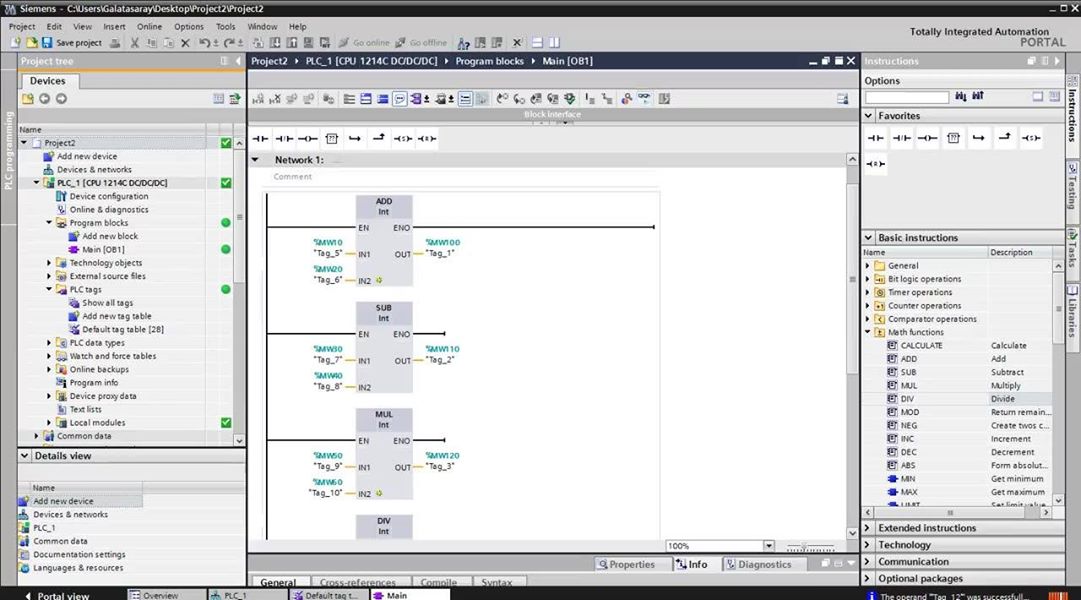Click the Cut scissors icon in main toolbar
Viewport: 1081px width, 600px height.
click(x=134, y=43)
